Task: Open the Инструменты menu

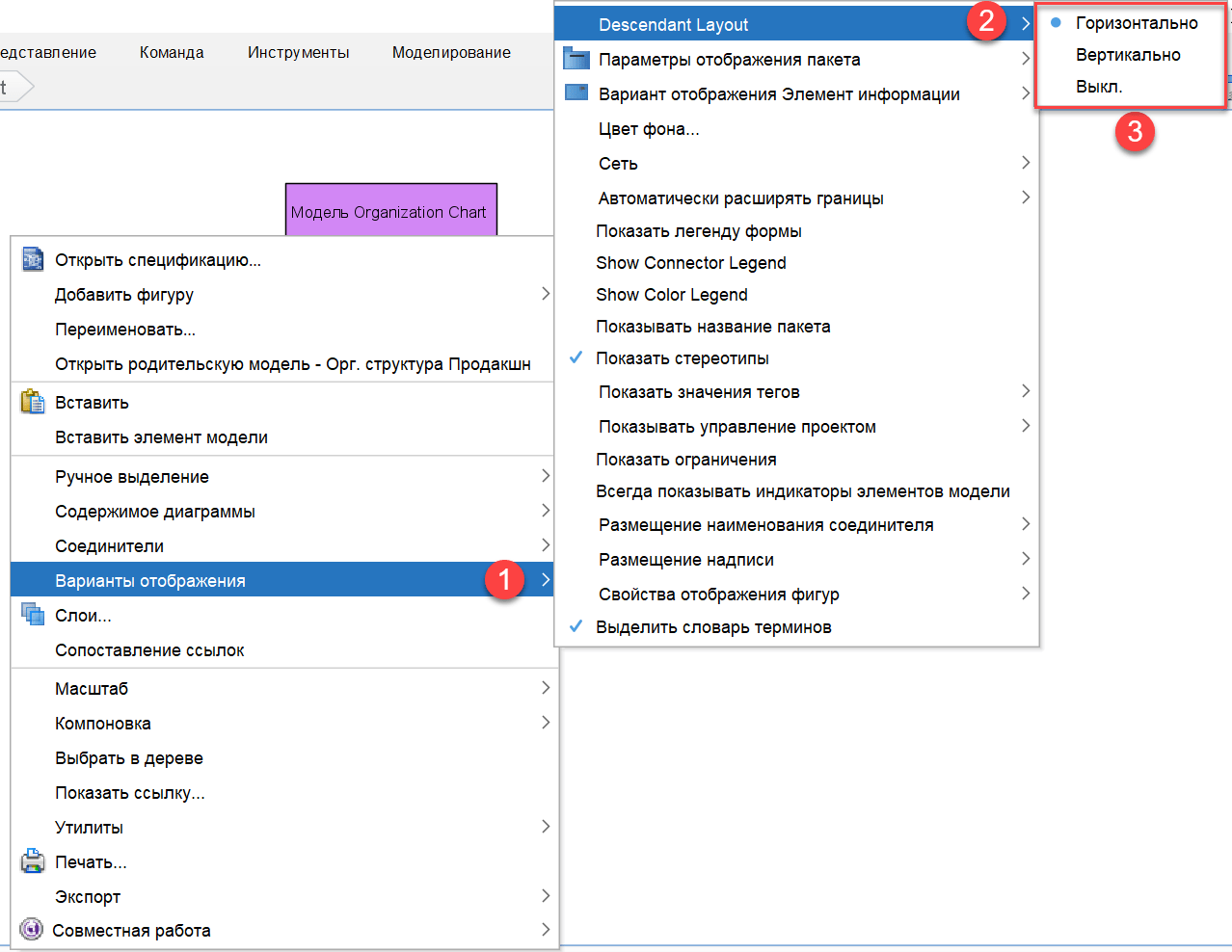Action: [298, 53]
